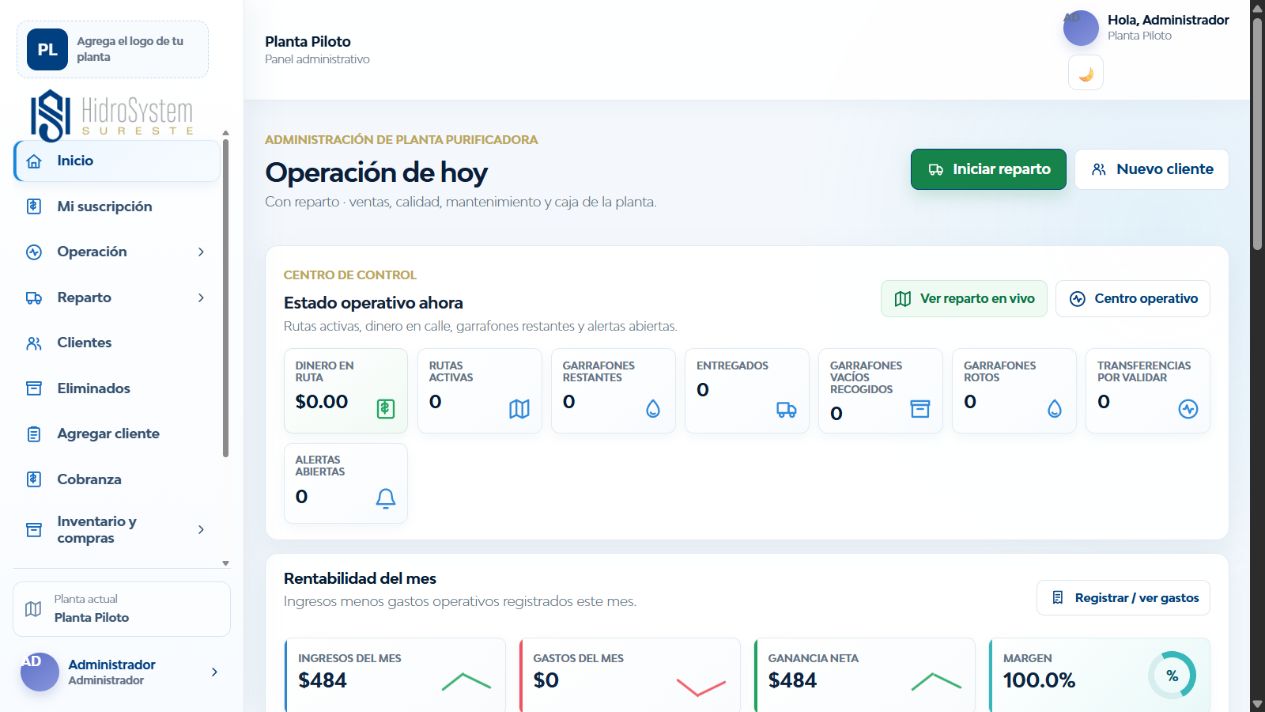
Task: Click the green trend line in Ganancia neta
Action: [936, 681]
